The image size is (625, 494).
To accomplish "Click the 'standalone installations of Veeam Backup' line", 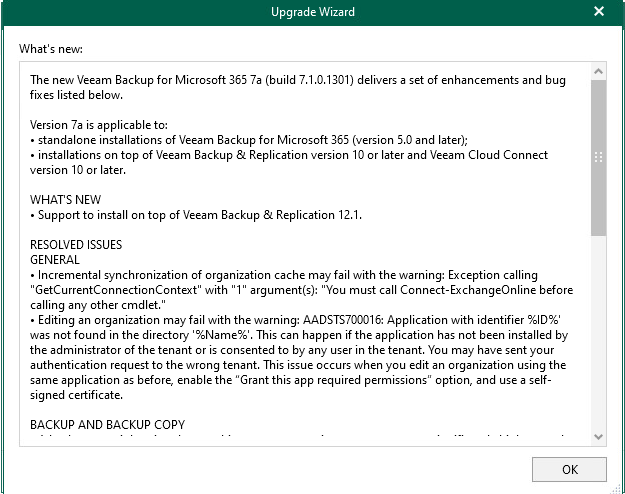I will [249, 140].
